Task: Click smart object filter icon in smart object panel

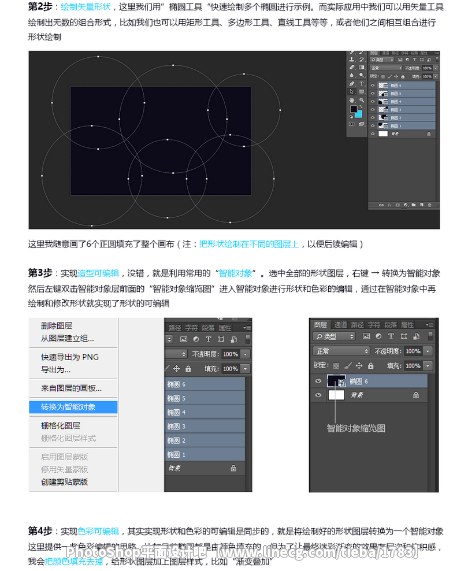Action: [416, 336]
